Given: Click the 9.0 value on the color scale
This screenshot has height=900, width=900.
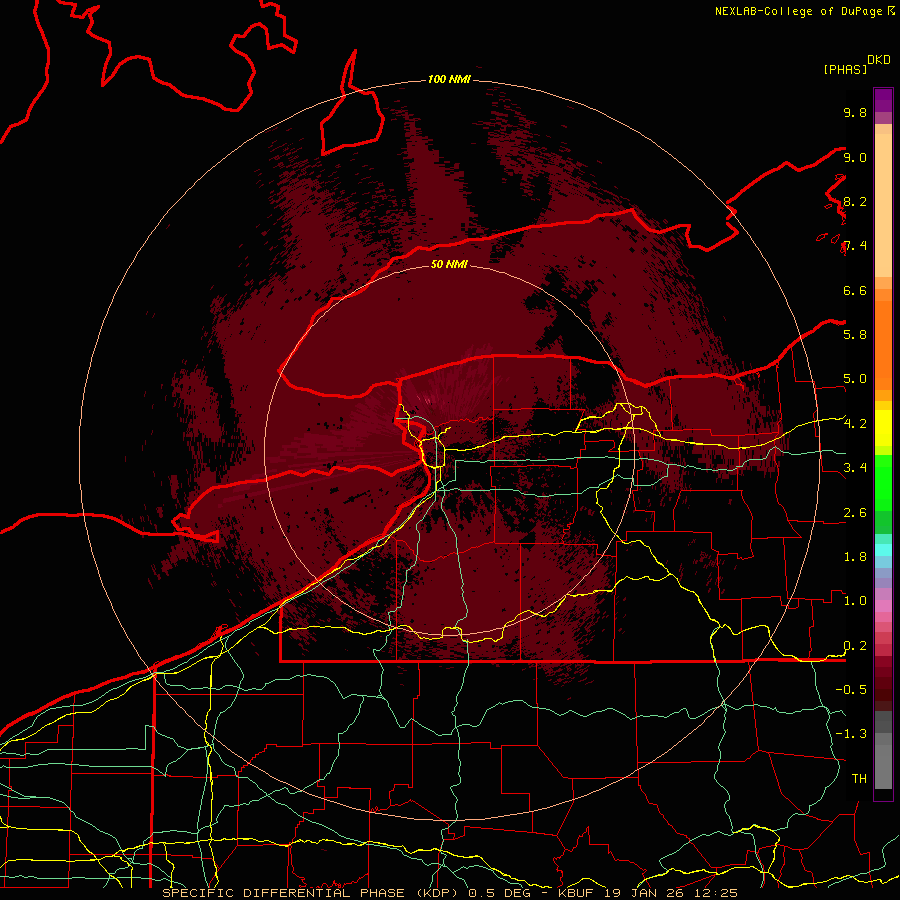Looking at the screenshot, I should 855,157.
